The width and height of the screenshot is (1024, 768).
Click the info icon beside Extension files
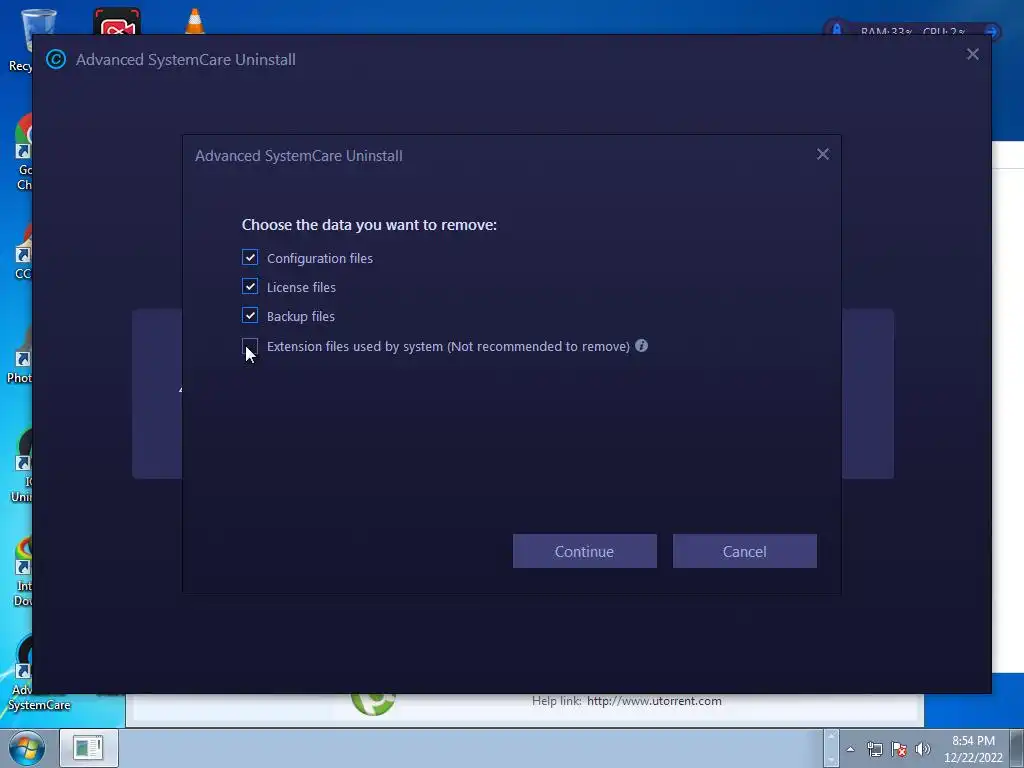pyautogui.click(x=641, y=345)
